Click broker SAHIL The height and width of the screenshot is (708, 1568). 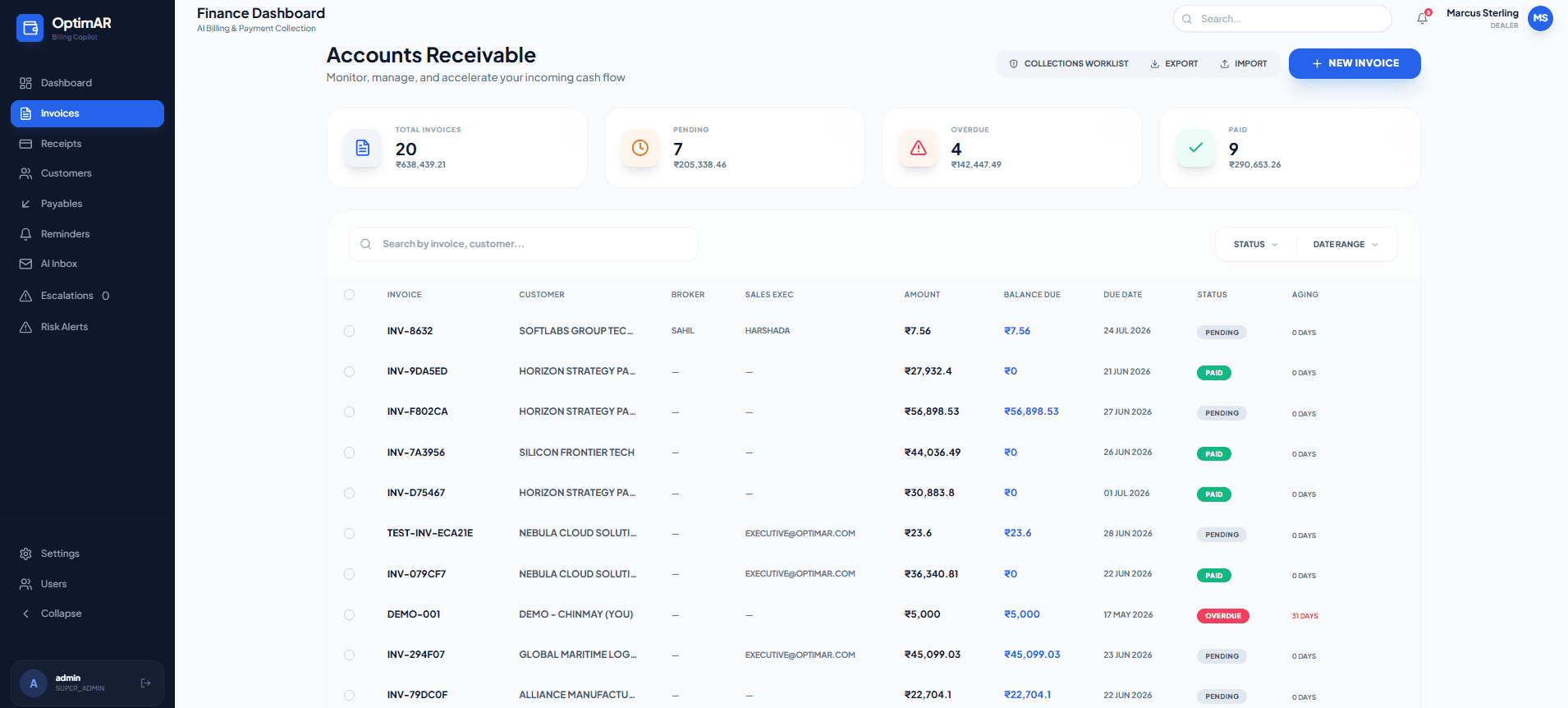683,331
